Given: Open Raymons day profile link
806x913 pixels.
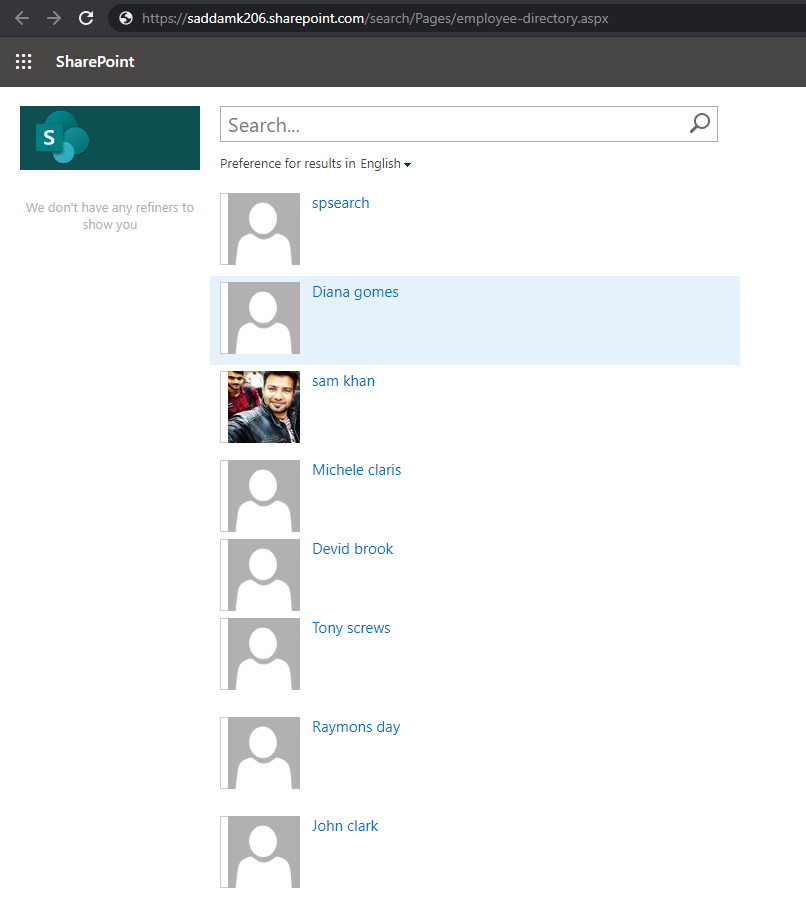Looking at the screenshot, I should pos(356,727).
